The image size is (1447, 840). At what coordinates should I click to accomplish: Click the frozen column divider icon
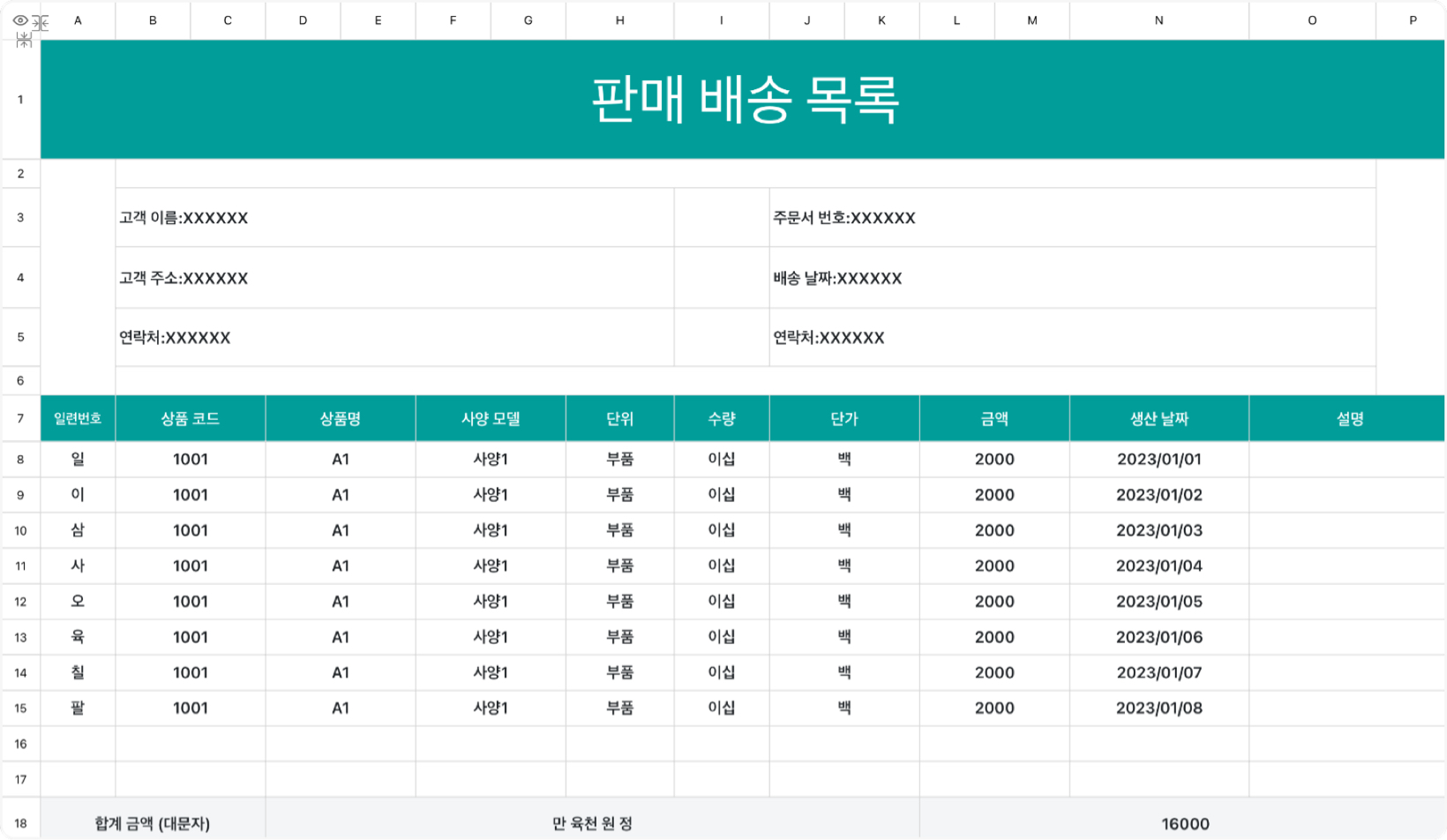pos(41,22)
